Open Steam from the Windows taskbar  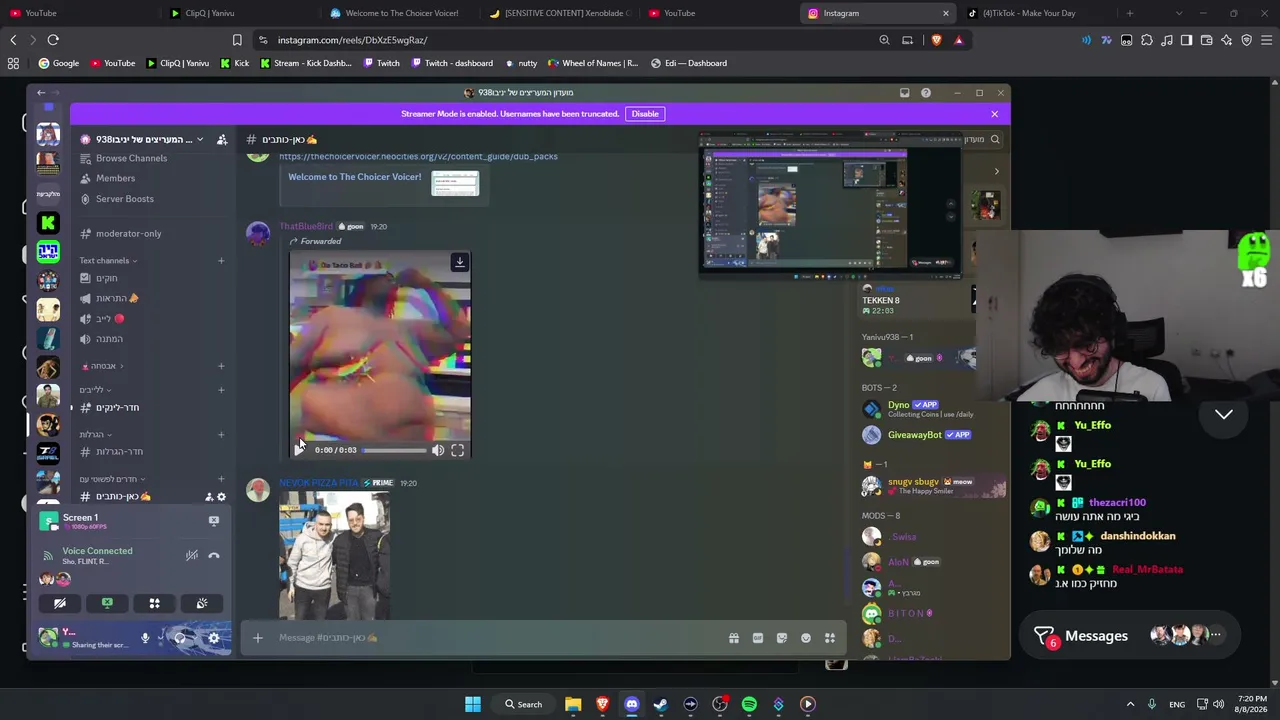[x=661, y=704]
